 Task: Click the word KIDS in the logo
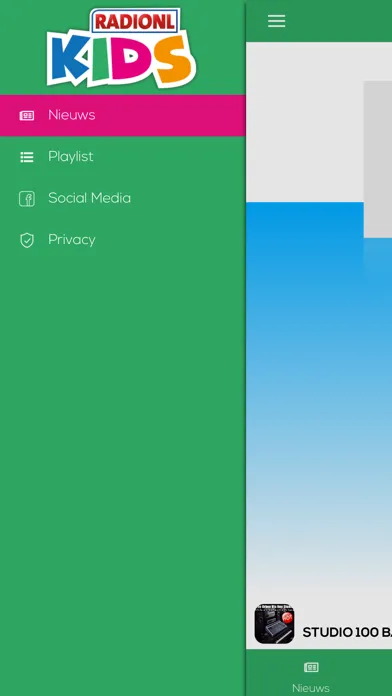[x=121, y=60]
